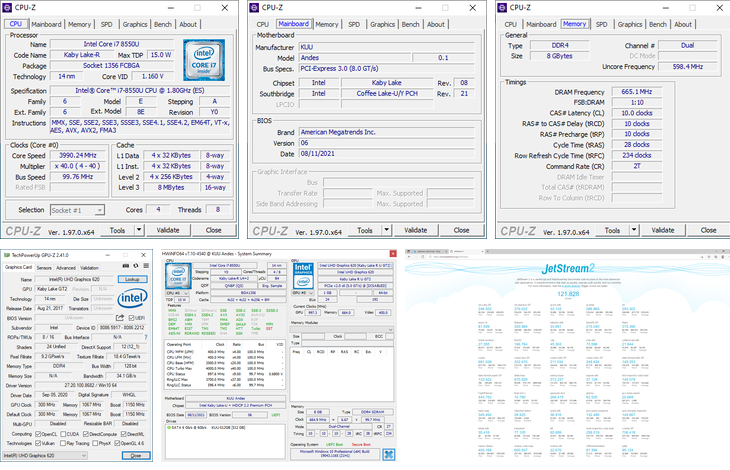This screenshot has height=470, width=730.
Task: Switch to Advanced tab in GPU-Z
Action: pos(66,268)
